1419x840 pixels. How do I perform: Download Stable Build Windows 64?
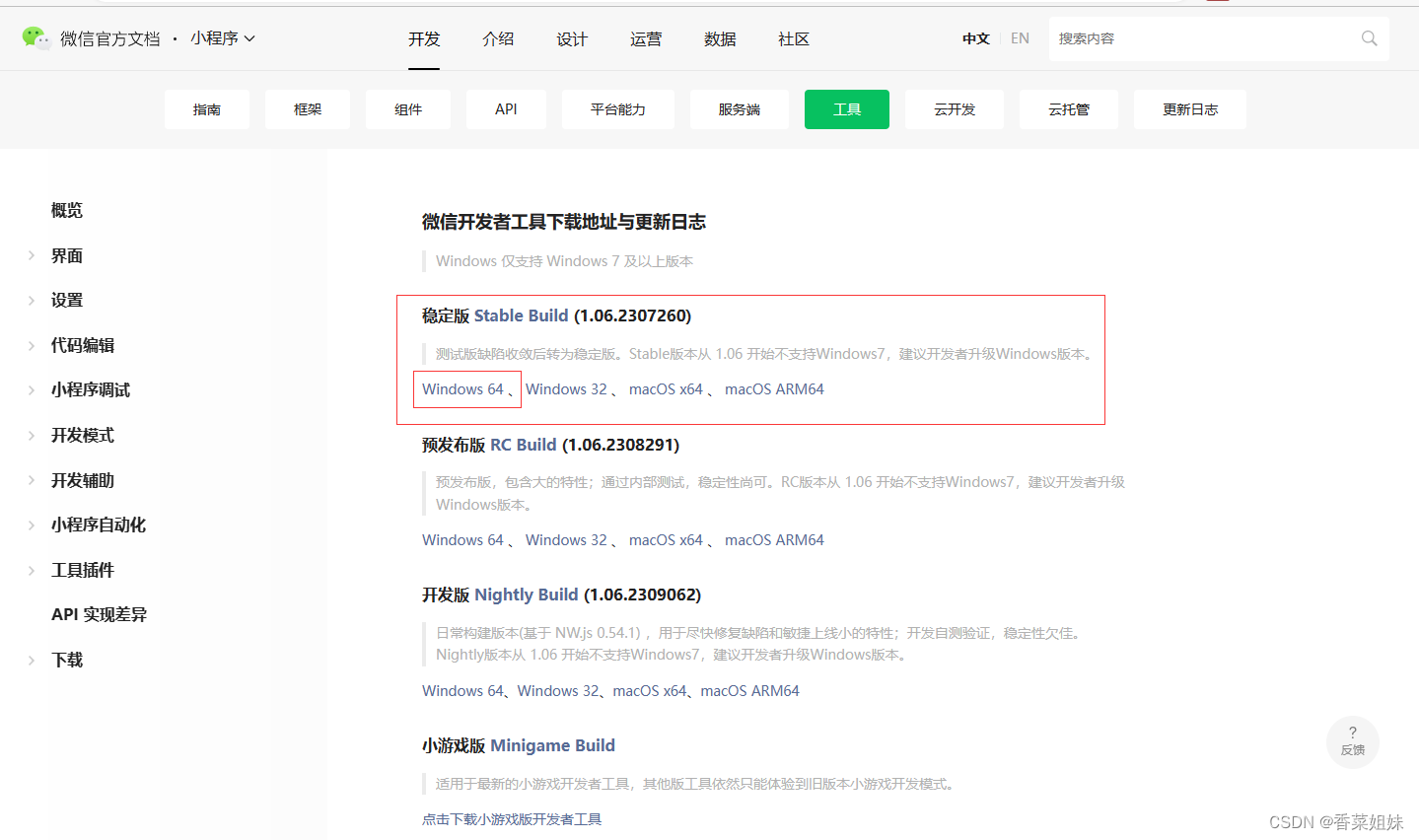point(462,389)
